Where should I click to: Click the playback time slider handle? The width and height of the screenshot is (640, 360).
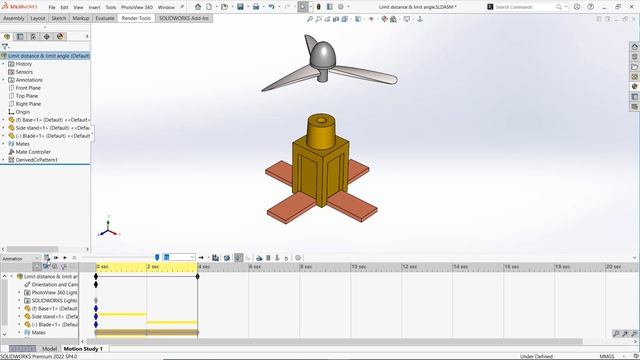point(157,258)
